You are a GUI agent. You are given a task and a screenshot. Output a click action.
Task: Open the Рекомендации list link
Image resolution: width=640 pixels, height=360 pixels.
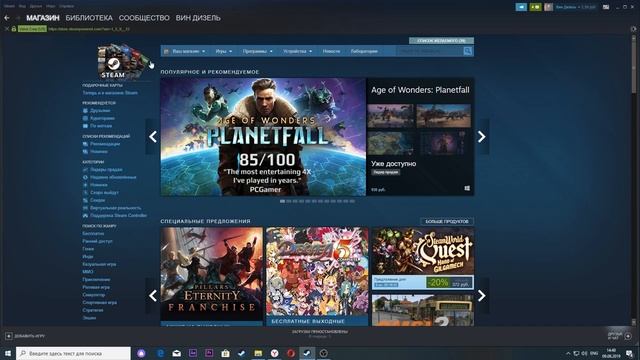click(105, 144)
